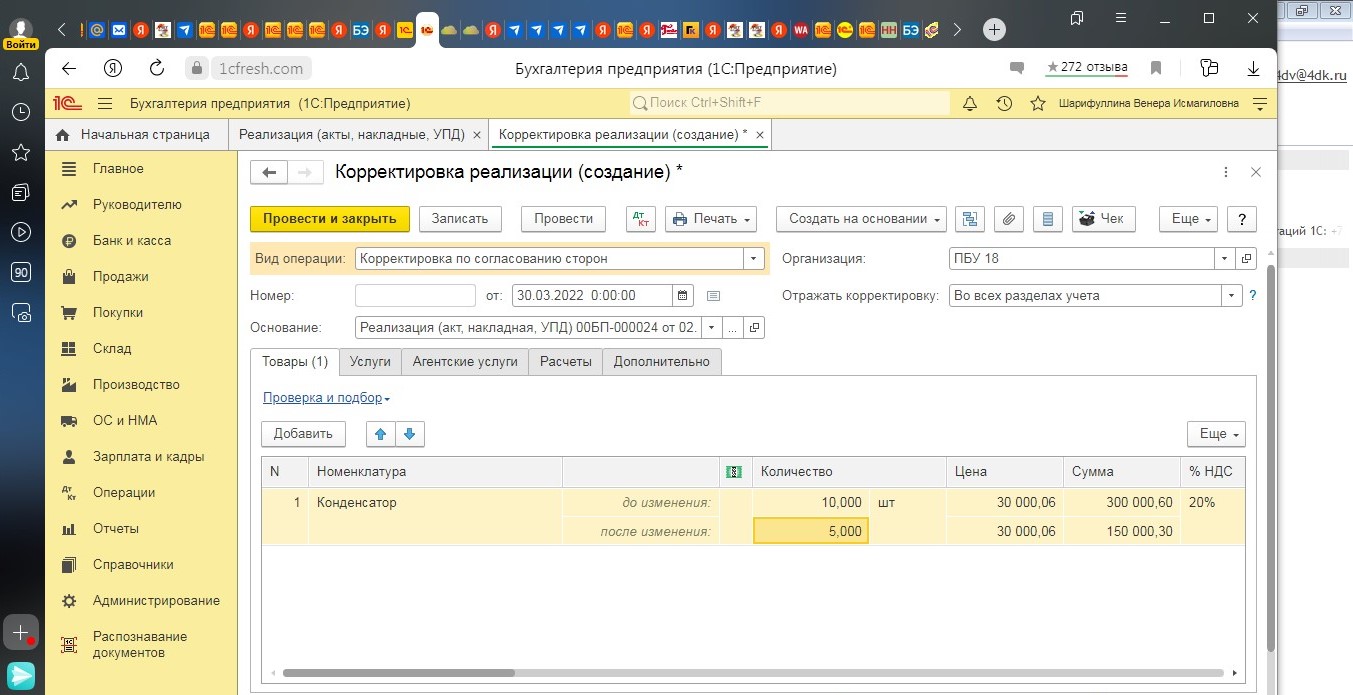
Task: Click the 1C search field
Action: click(x=790, y=103)
